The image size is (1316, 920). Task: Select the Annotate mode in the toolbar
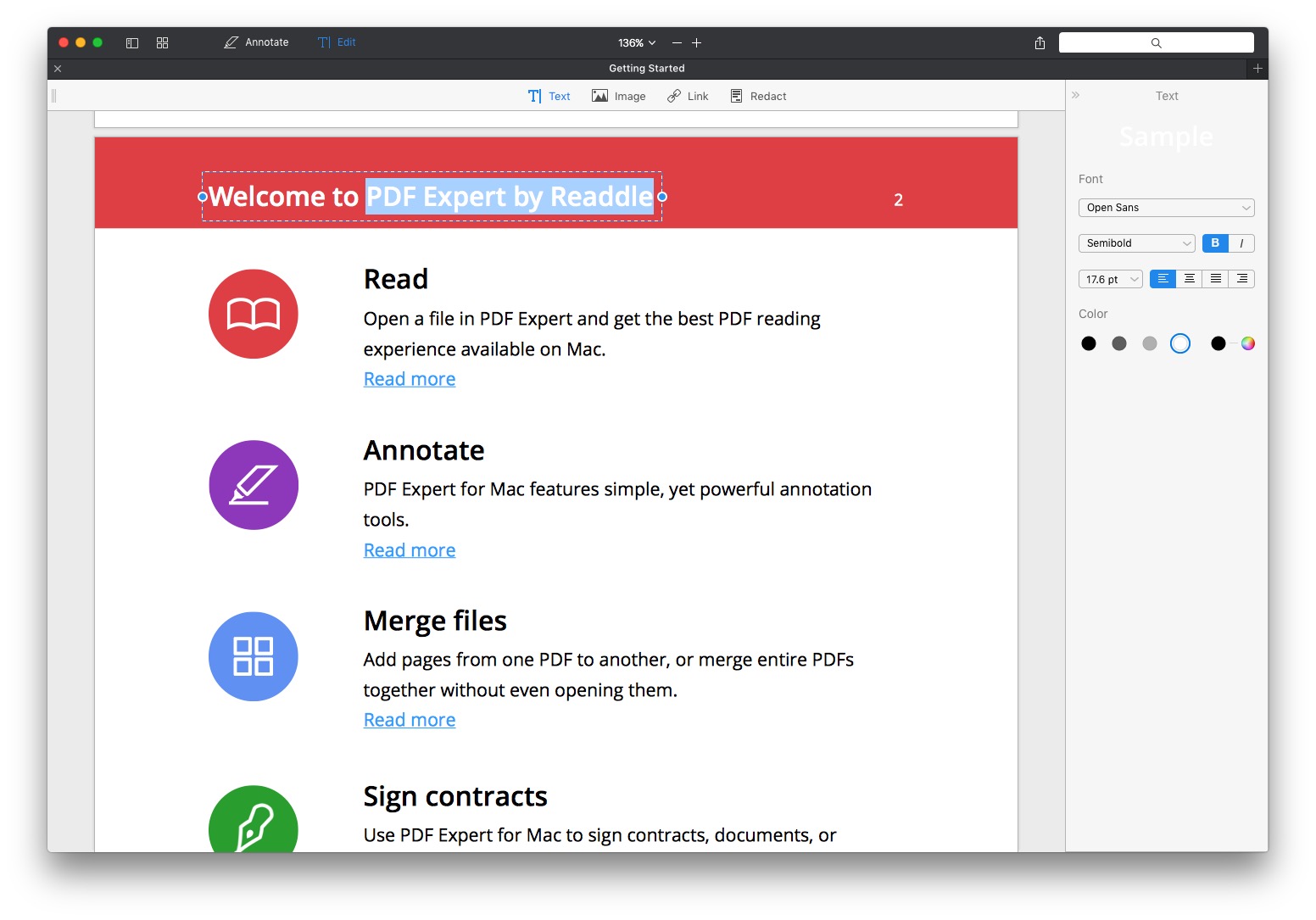(x=256, y=42)
